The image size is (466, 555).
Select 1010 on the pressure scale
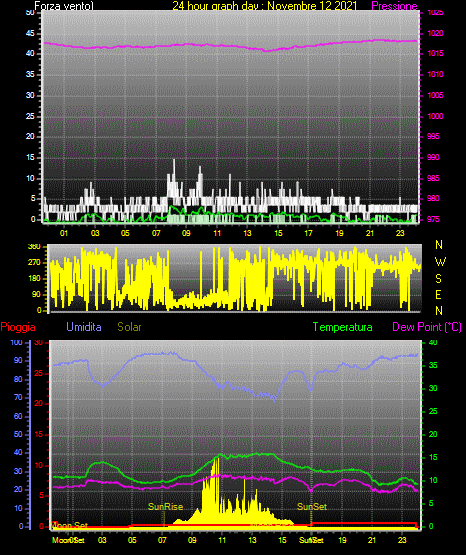coord(435,74)
